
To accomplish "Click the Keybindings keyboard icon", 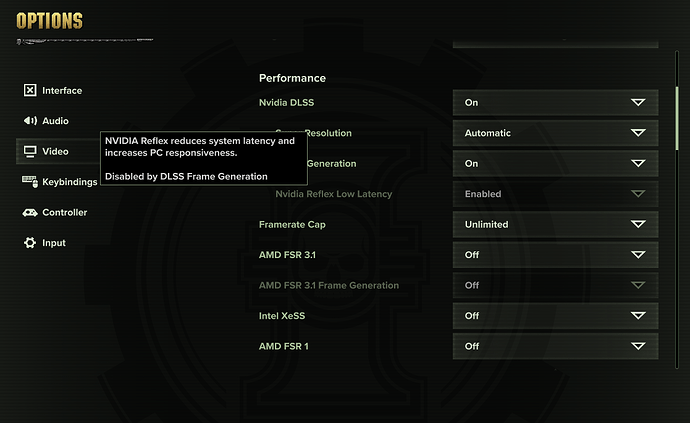I will (30, 182).
